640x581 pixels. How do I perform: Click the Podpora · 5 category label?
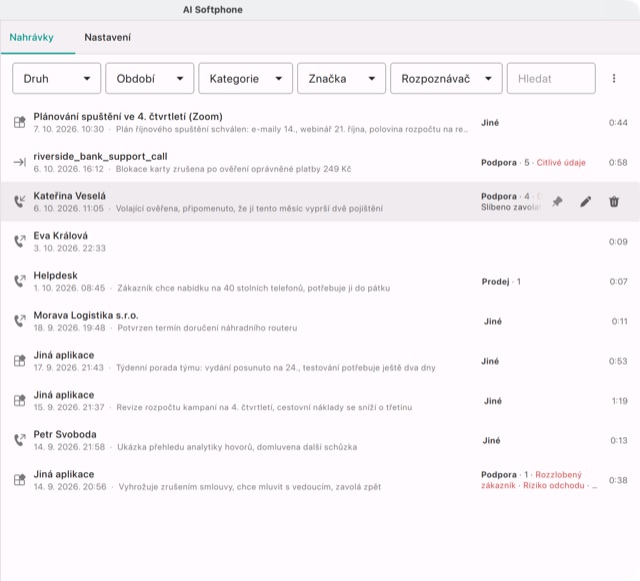pos(505,163)
